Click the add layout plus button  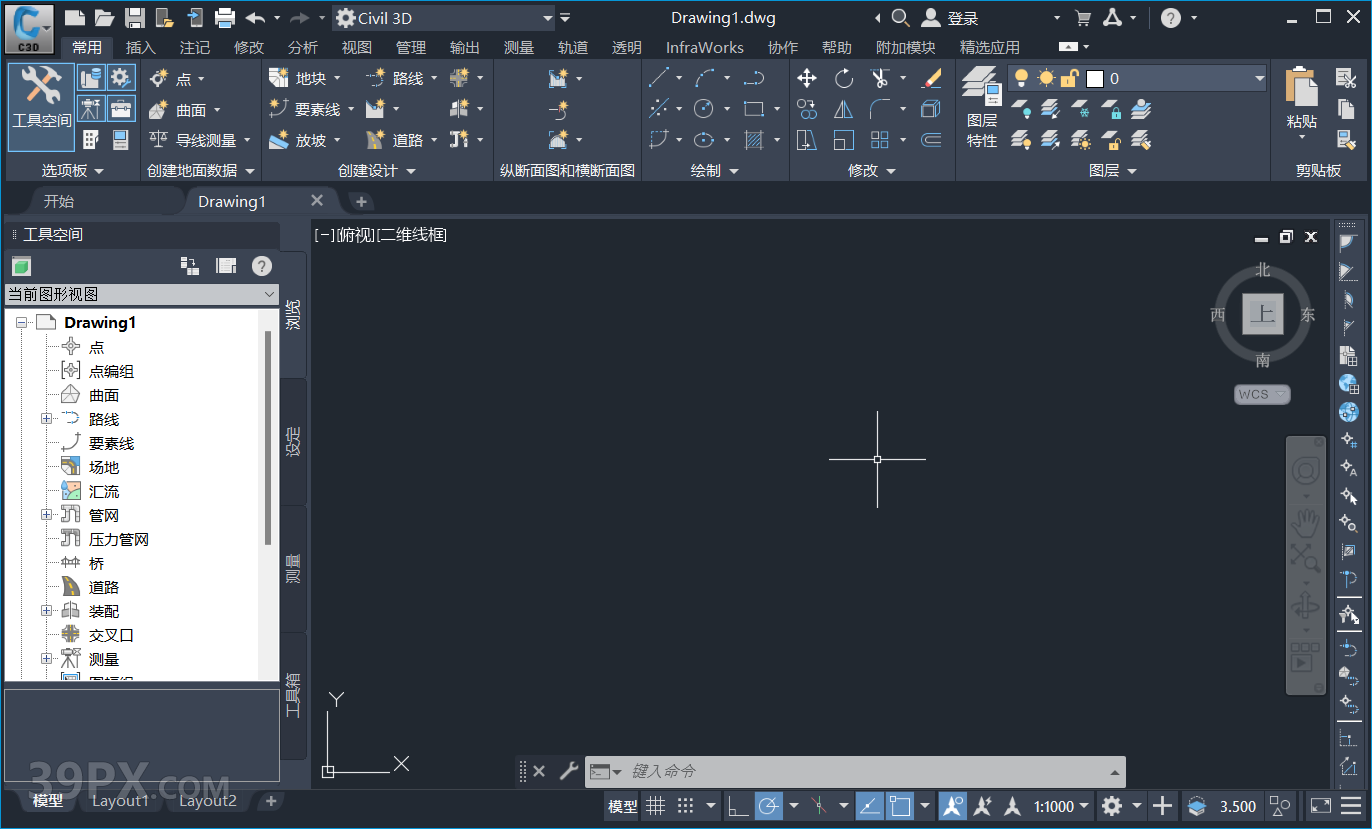[271, 801]
